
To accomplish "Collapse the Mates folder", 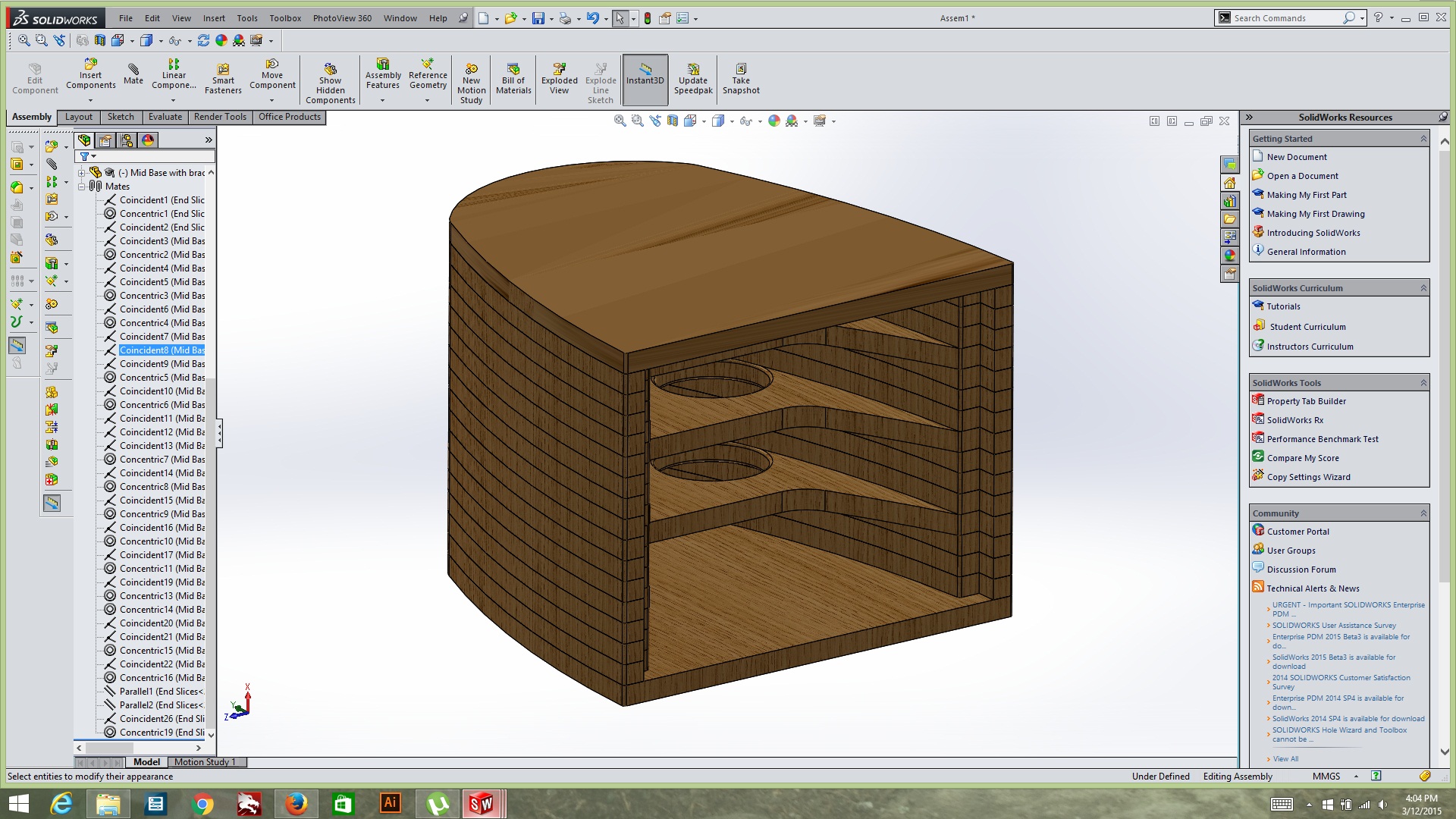I will pyautogui.click(x=81, y=187).
